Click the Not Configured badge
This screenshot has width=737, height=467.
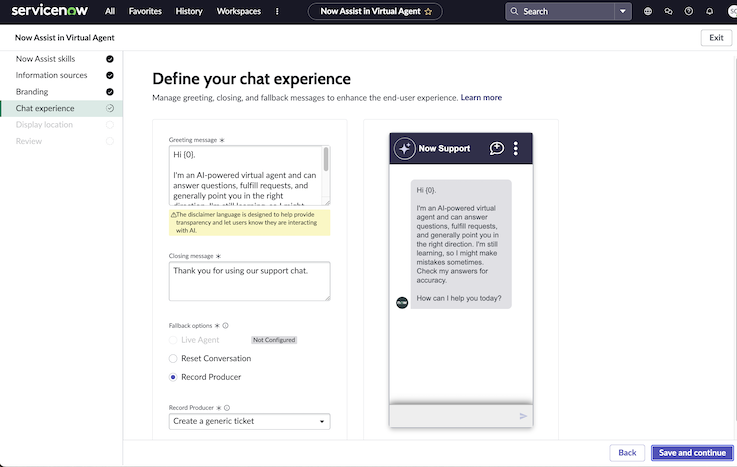coord(274,340)
